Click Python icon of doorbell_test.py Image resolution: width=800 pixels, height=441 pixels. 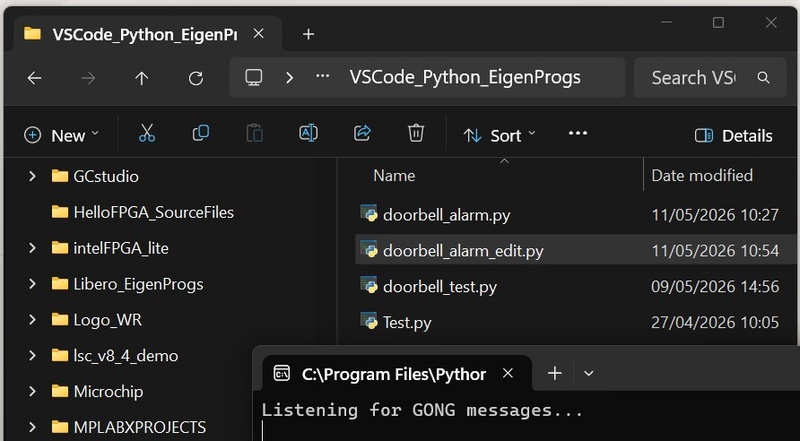(369, 285)
